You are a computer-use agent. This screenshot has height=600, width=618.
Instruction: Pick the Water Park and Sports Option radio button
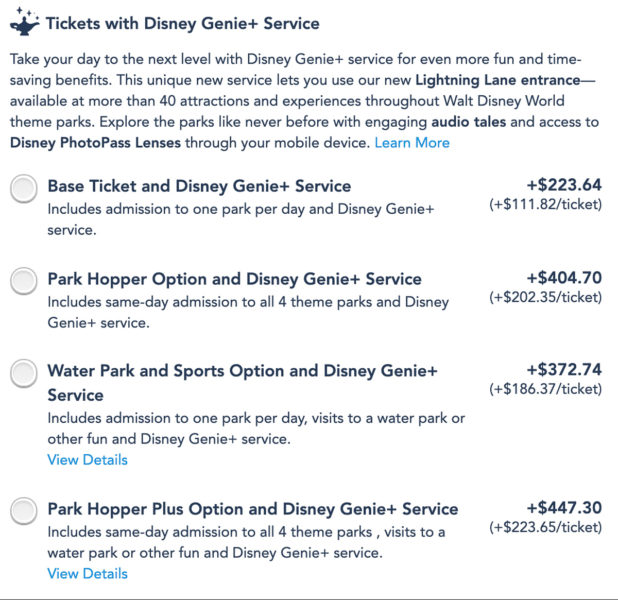(24, 373)
